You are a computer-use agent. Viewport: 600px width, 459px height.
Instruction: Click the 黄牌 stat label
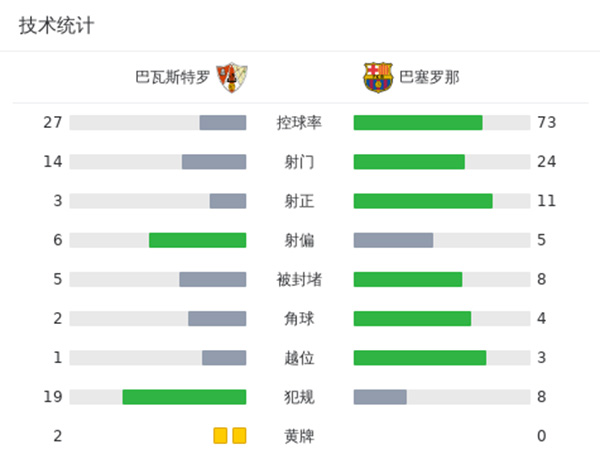click(299, 436)
